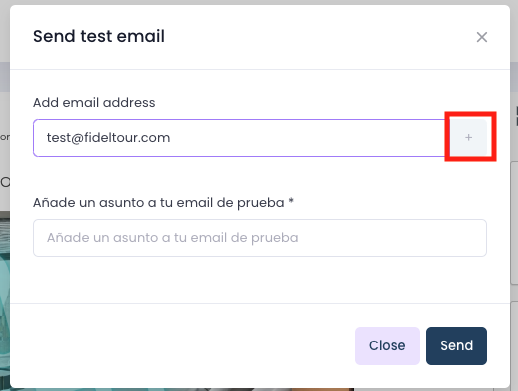Click the teal background image behind the dialog
The width and height of the screenshot is (518, 391).
pos(5,300)
